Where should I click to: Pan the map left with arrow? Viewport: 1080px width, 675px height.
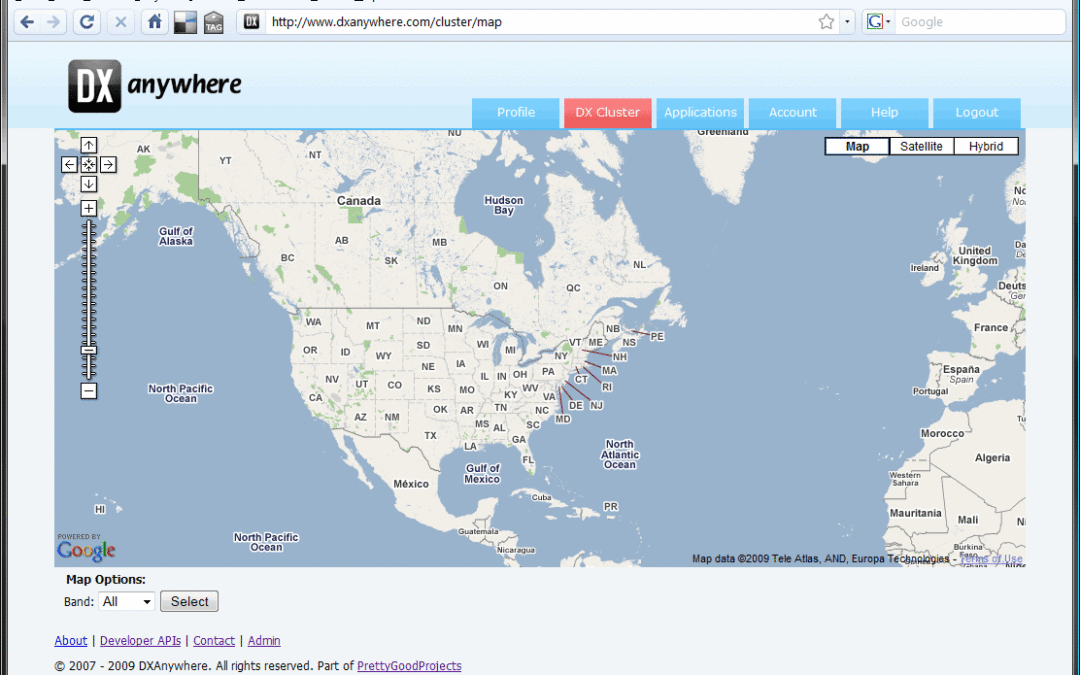coord(69,165)
